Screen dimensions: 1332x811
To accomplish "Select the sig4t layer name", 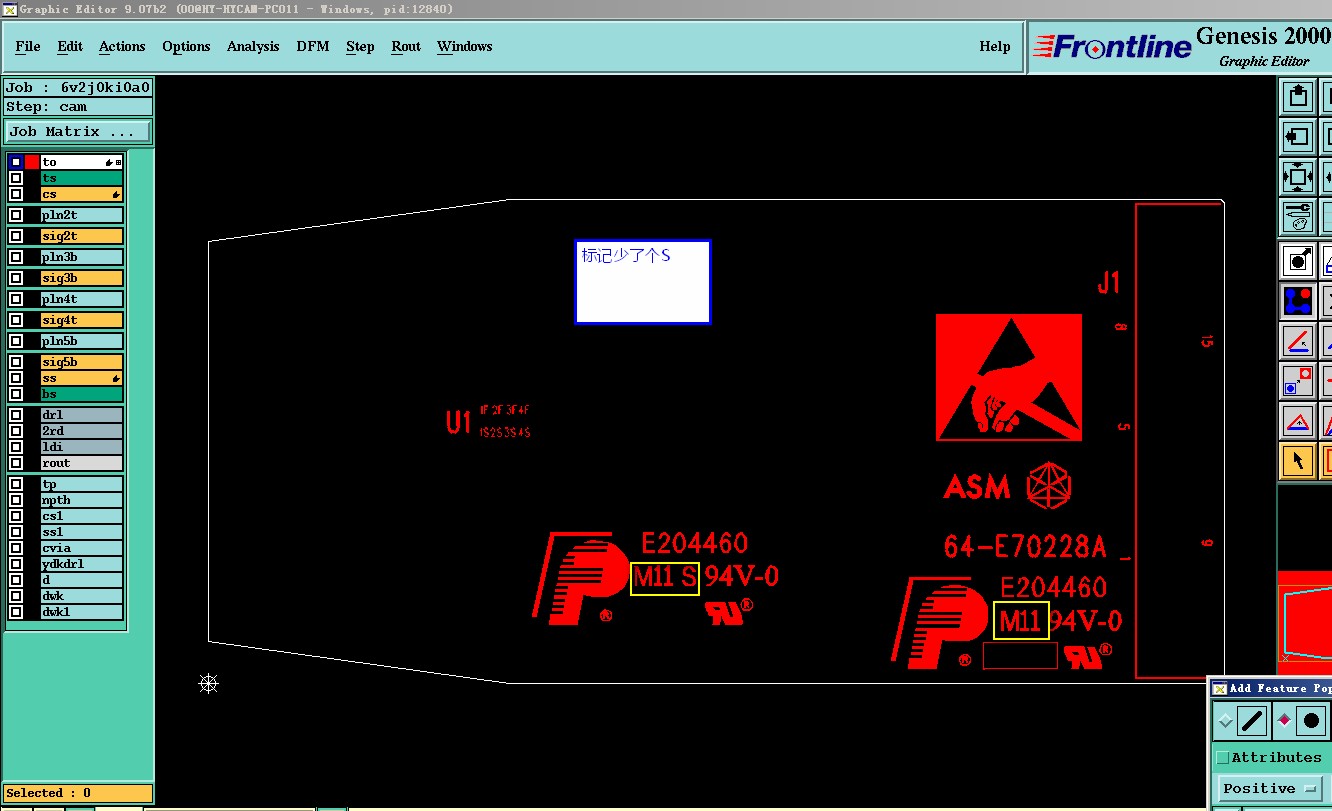I will 82,320.
